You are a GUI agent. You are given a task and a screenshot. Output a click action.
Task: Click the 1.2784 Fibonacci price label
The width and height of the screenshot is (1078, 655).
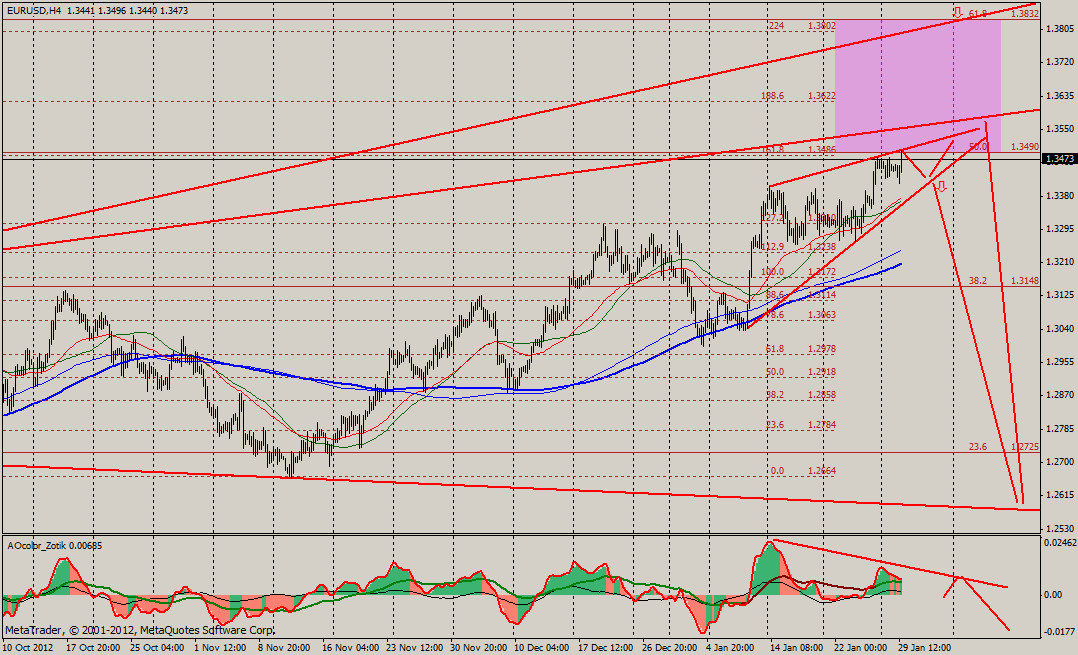tap(822, 425)
